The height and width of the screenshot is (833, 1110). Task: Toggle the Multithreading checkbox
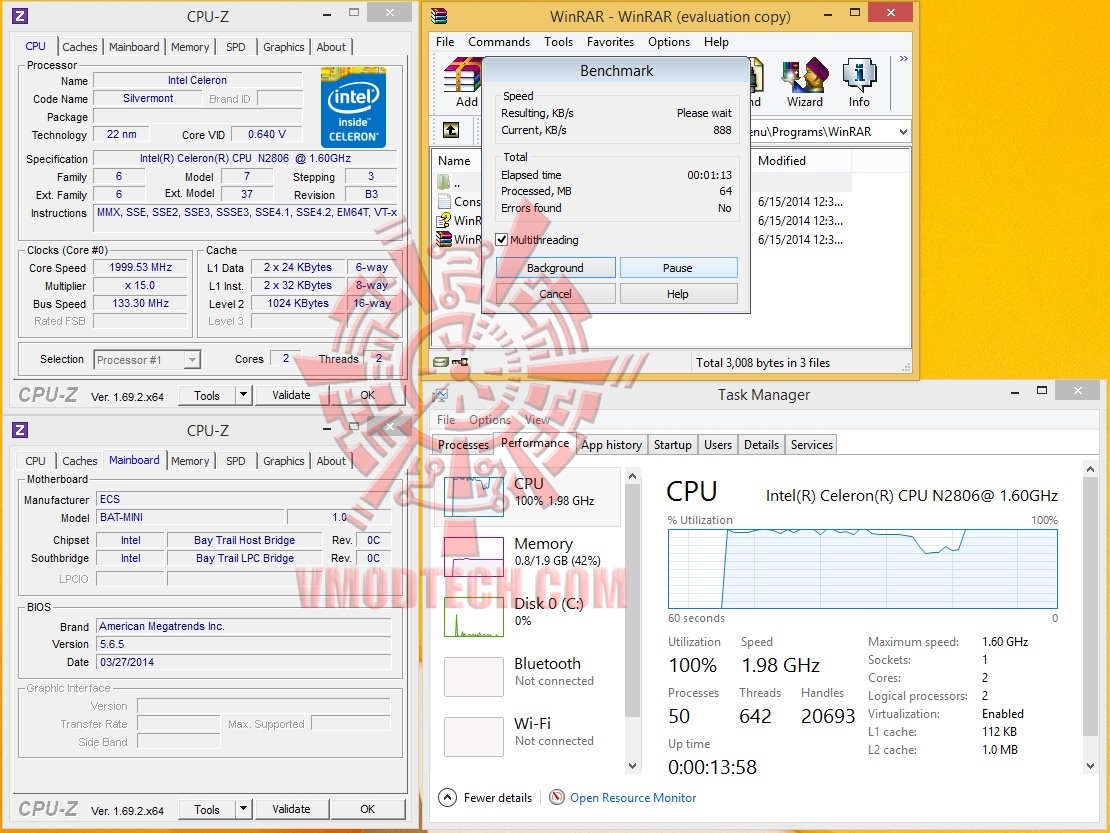(x=502, y=240)
